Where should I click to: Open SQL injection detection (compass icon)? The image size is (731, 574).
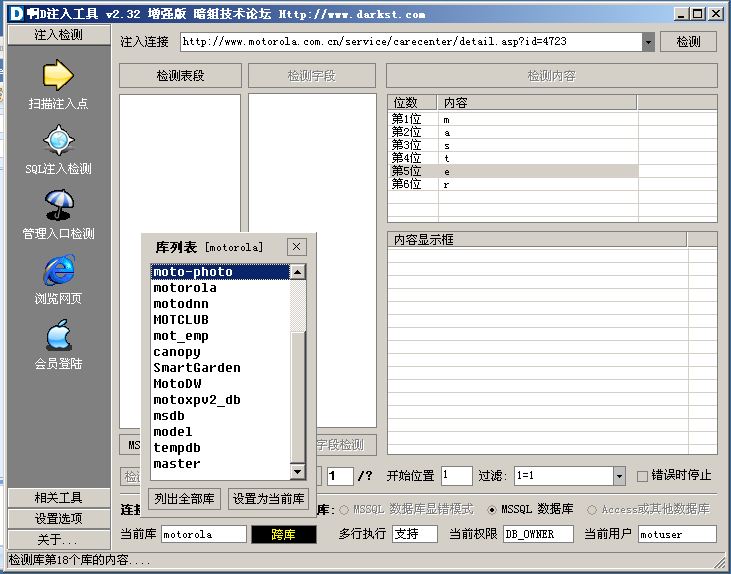58,139
